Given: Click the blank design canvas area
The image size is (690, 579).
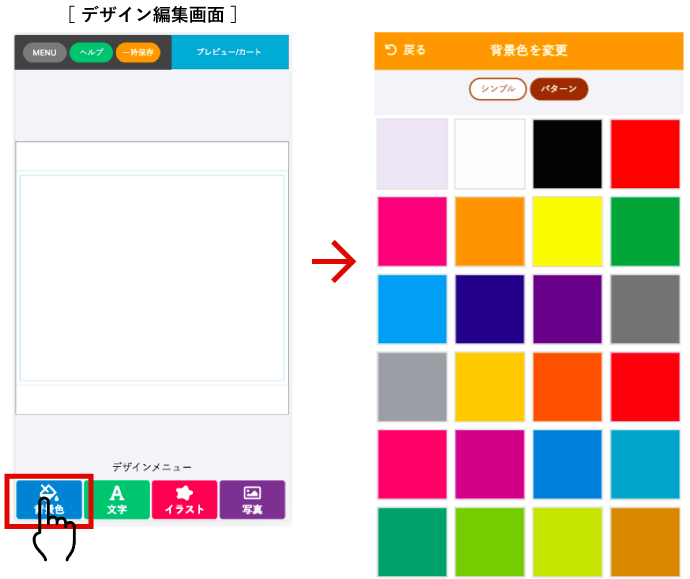Looking at the screenshot, I should coord(152,278).
